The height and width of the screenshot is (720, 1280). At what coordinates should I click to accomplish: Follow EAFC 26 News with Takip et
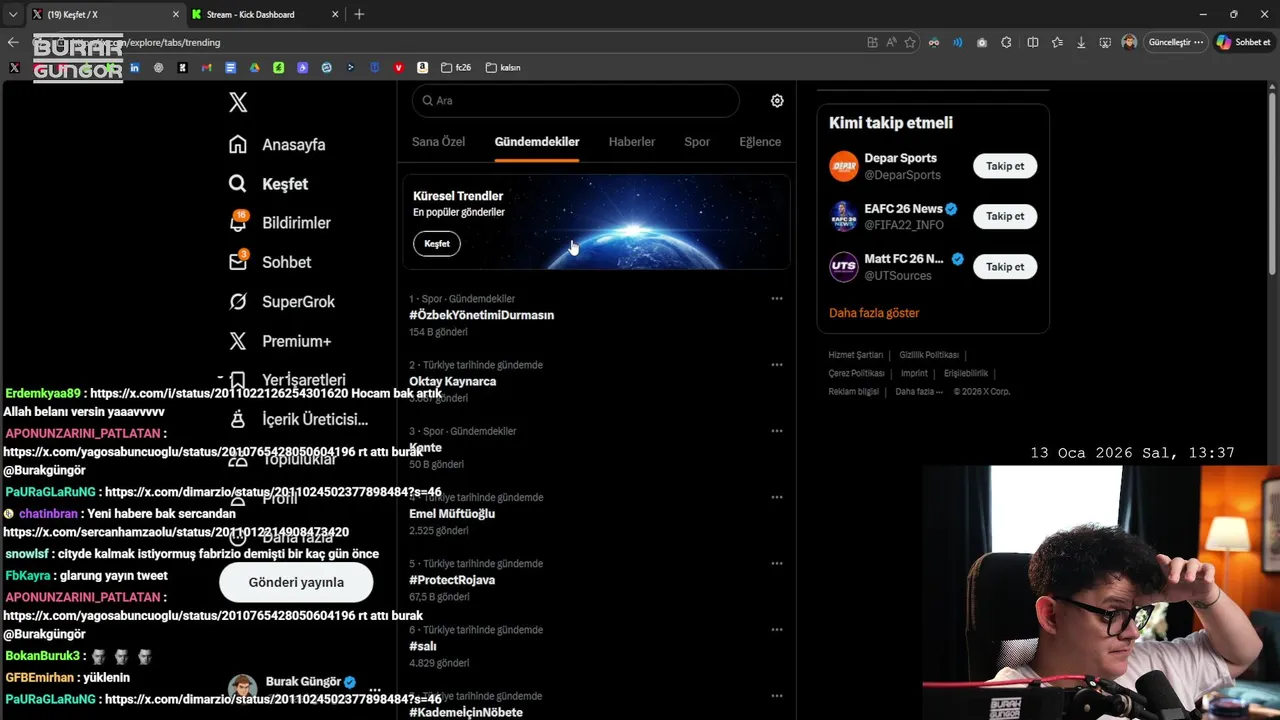pos(1005,216)
